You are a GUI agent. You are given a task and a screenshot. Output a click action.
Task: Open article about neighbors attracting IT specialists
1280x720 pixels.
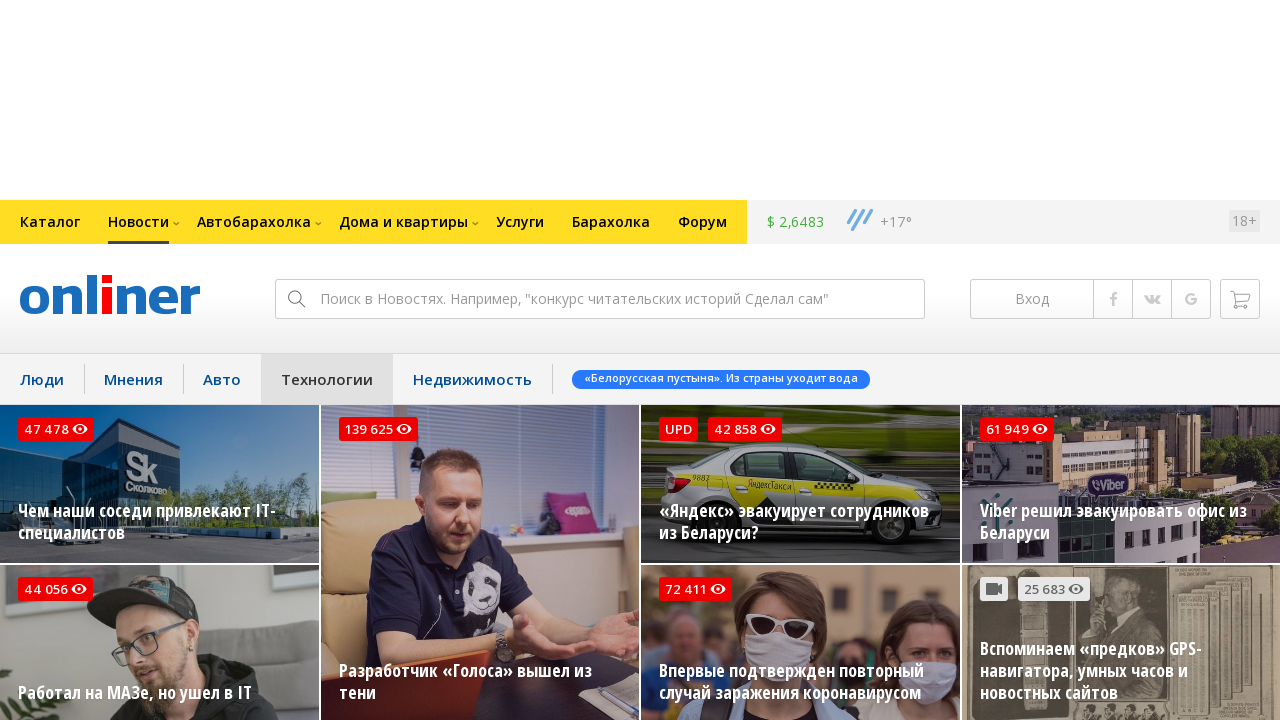pyautogui.click(x=147, y=522)
